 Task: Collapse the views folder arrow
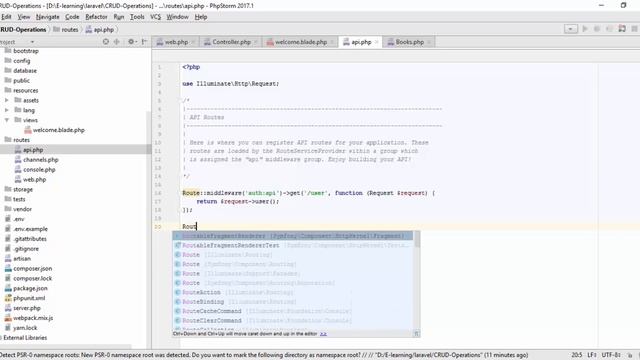7,120
